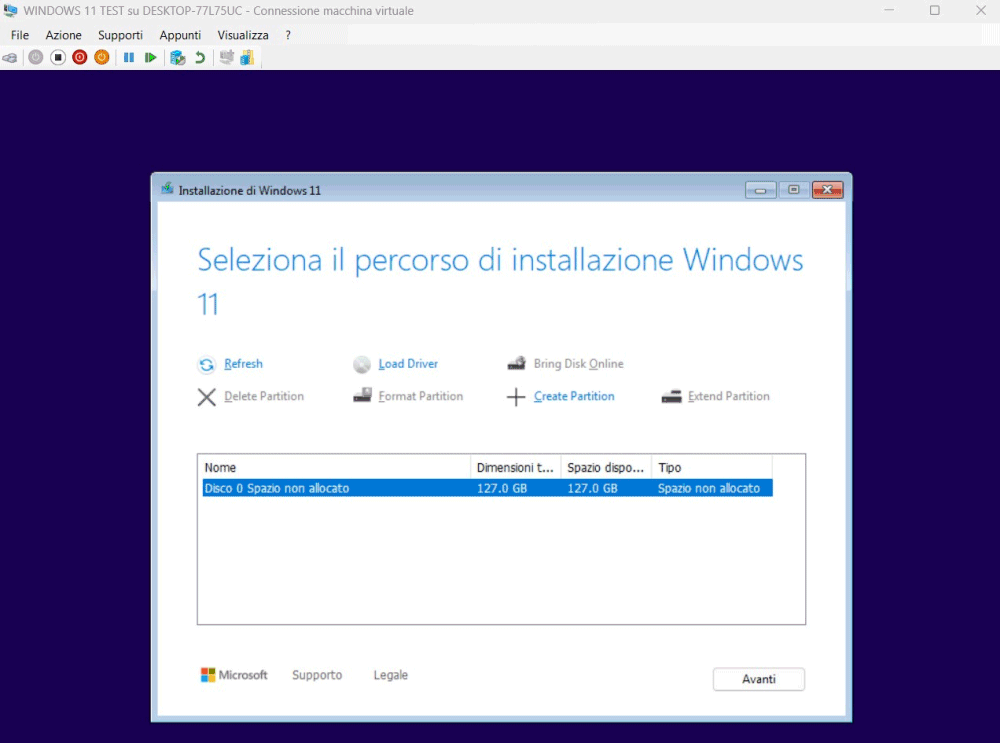This screenshot has width=1000, height=743.
Task: Click the Ctrl+Alt+Del toolbar icon
Action: [x=10, y=58]
